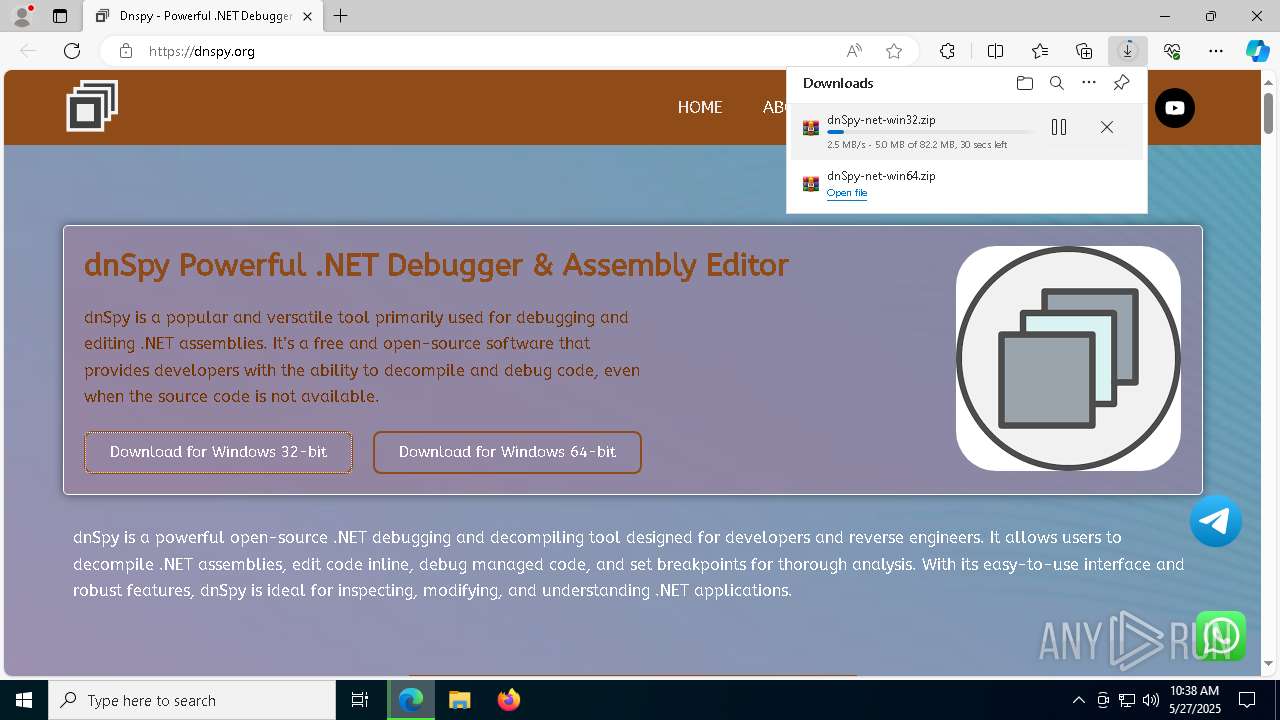The width and height of the screenshot is (1280, 720).
Task: Open the Extensions puzzle icon
Action: click(x=947, y=51)
